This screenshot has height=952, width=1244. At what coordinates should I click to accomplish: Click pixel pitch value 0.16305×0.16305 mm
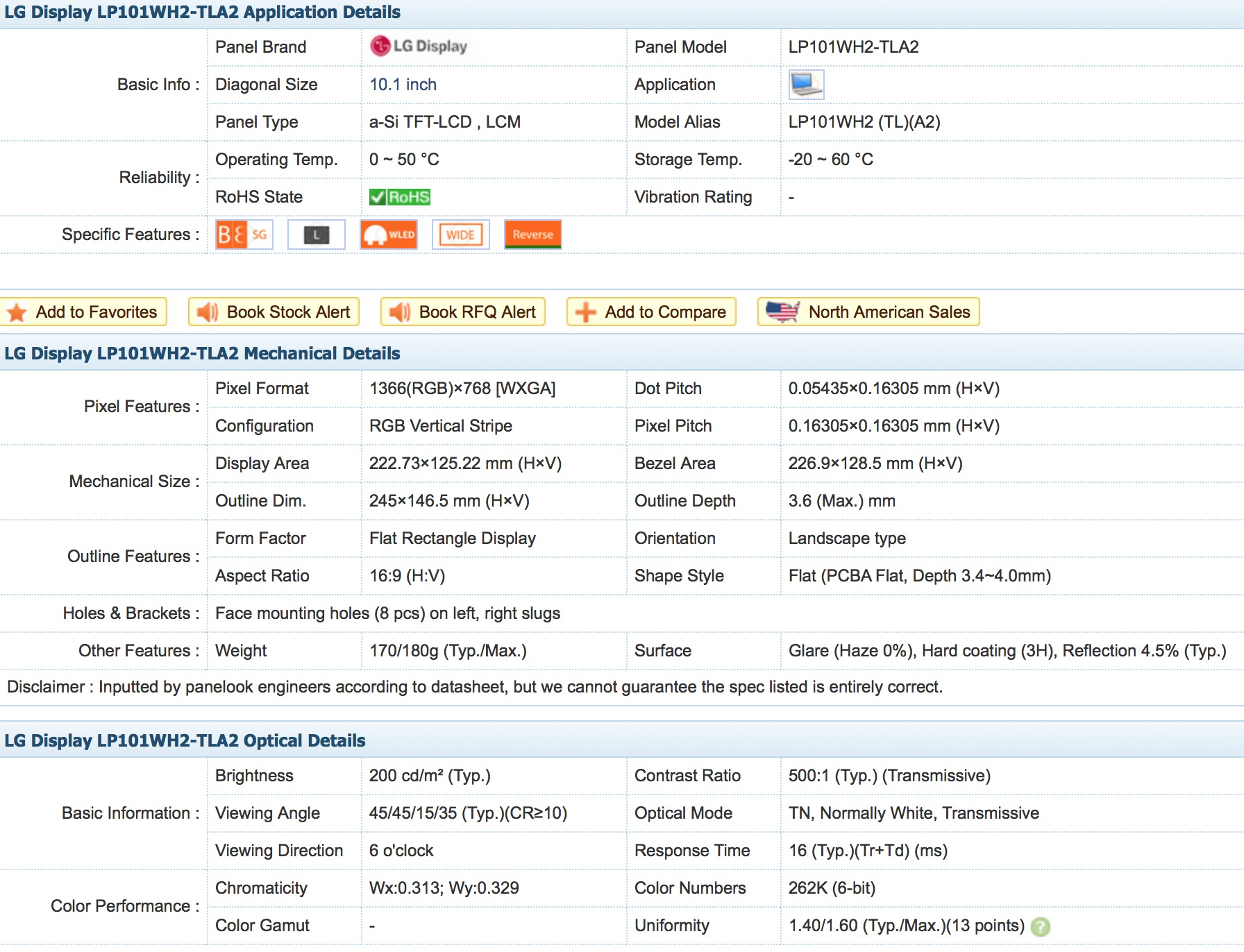pos(894,426)
